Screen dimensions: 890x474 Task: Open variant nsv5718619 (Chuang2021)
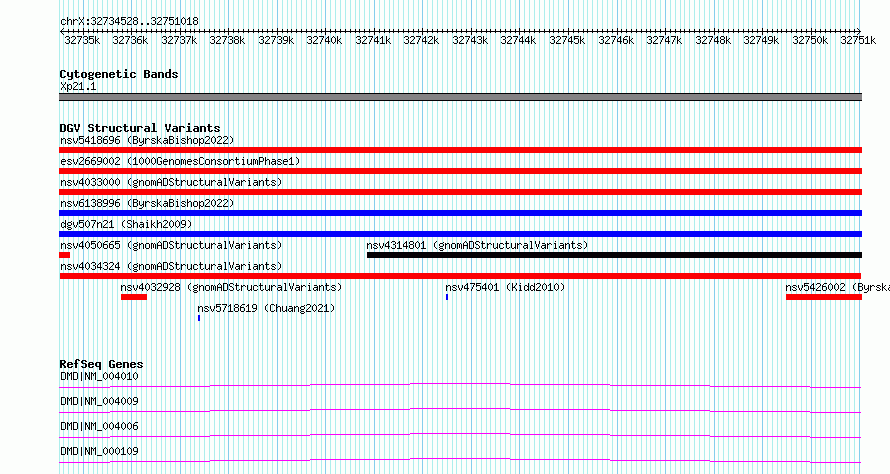click(x=266, y=308)
